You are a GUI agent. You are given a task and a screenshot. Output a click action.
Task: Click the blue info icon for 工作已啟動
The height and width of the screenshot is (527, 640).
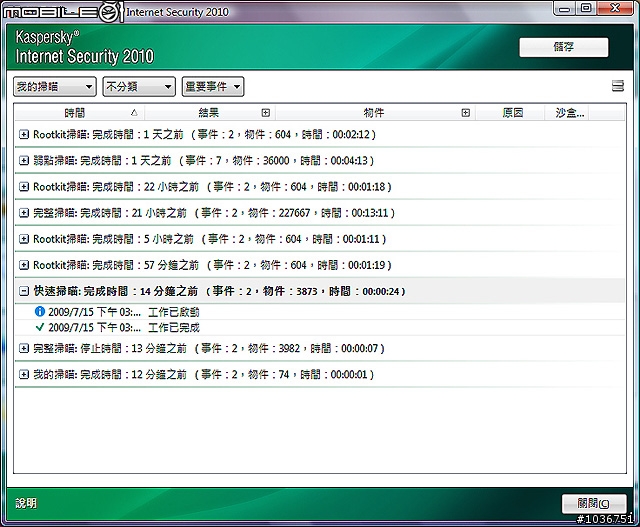(x=40, y=312)
